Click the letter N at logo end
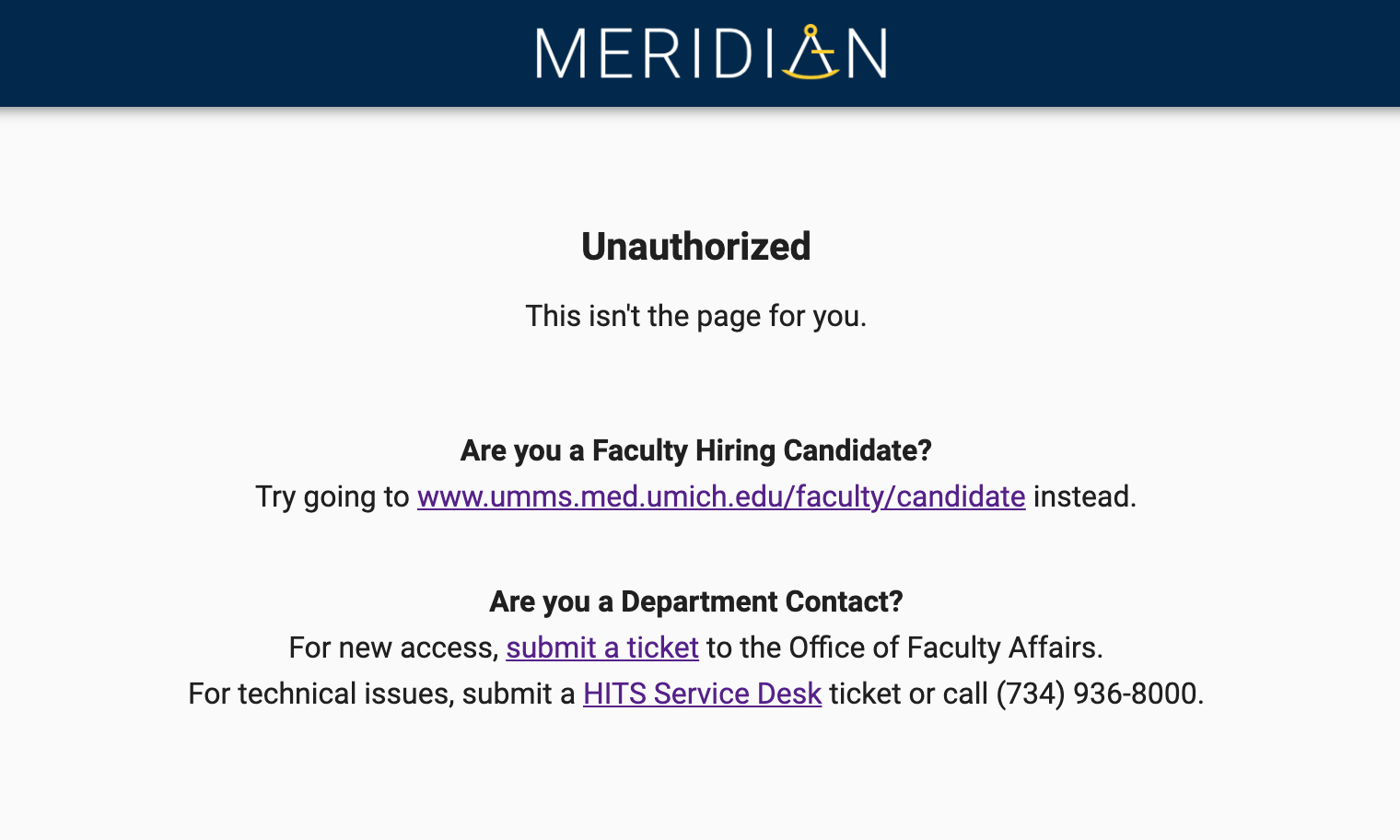 tap(867, 53)
